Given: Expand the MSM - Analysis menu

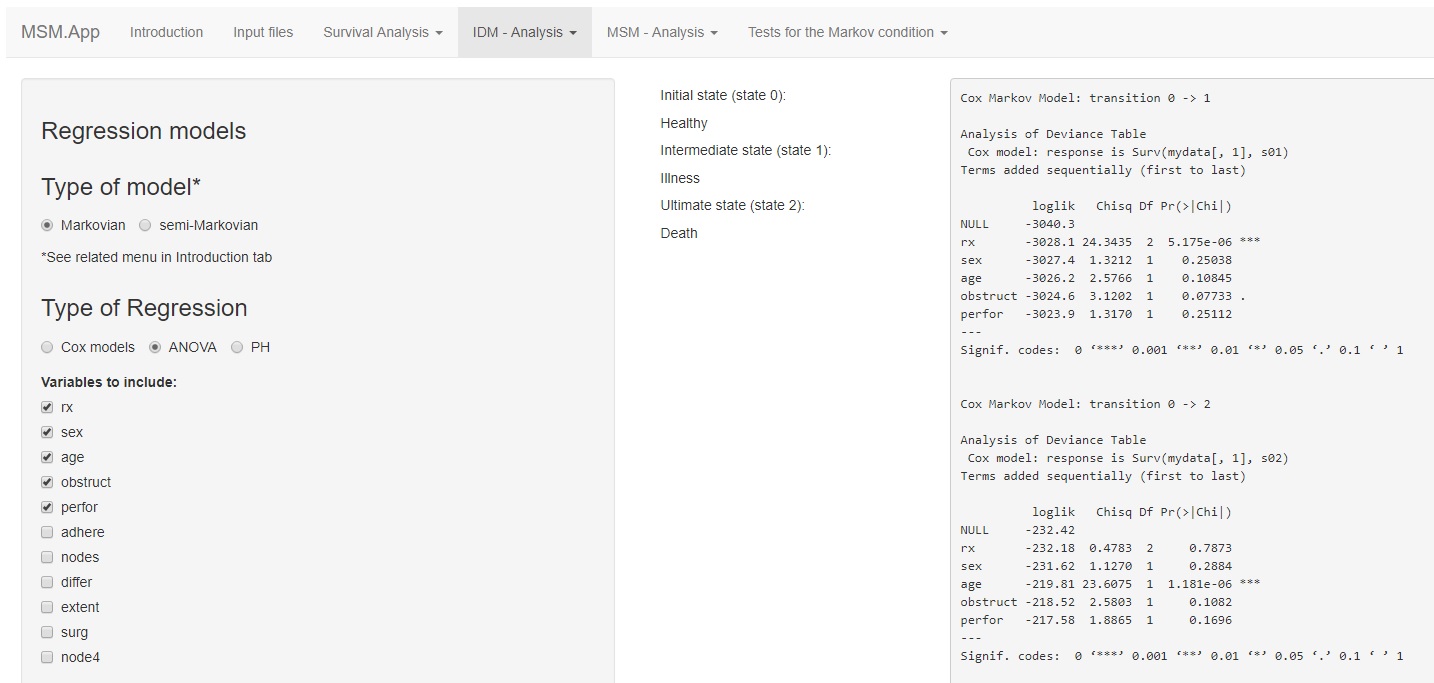Looking at the screenshot, I should (661, 32).
